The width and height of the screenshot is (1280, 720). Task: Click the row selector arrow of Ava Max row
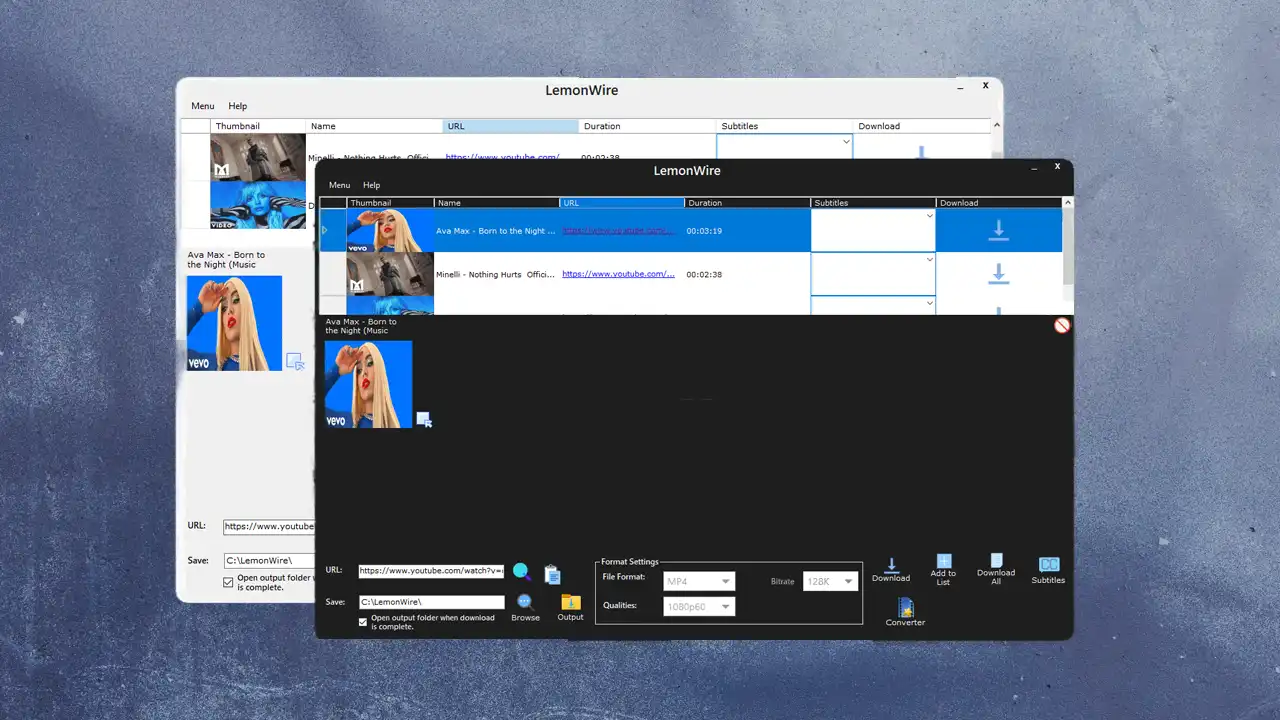tap(324, 230)
